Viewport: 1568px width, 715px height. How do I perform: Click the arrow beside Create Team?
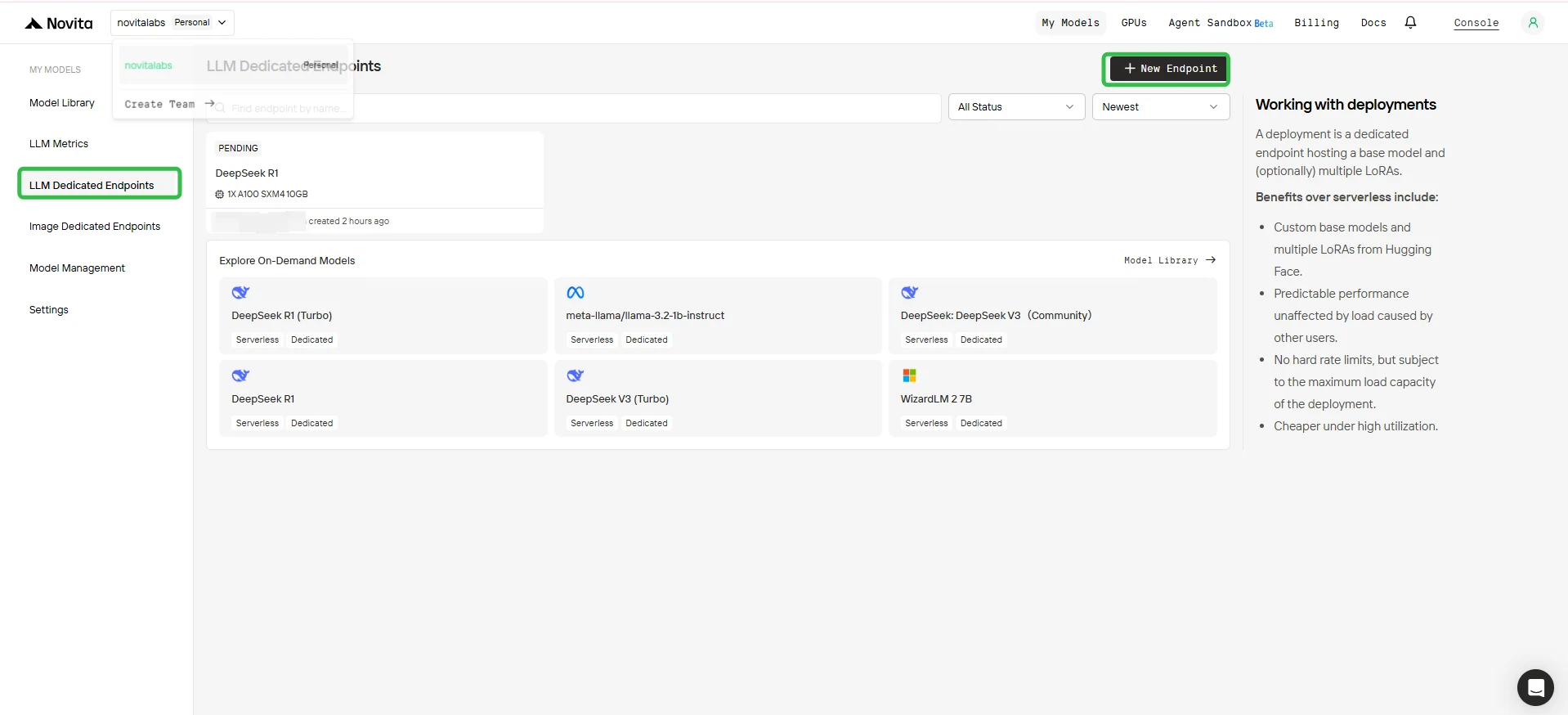tap(209, 104)
